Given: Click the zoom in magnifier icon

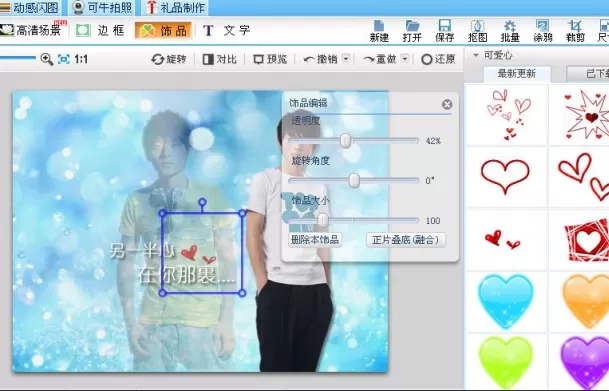Looking at the screenshot, I should (47, 59).
